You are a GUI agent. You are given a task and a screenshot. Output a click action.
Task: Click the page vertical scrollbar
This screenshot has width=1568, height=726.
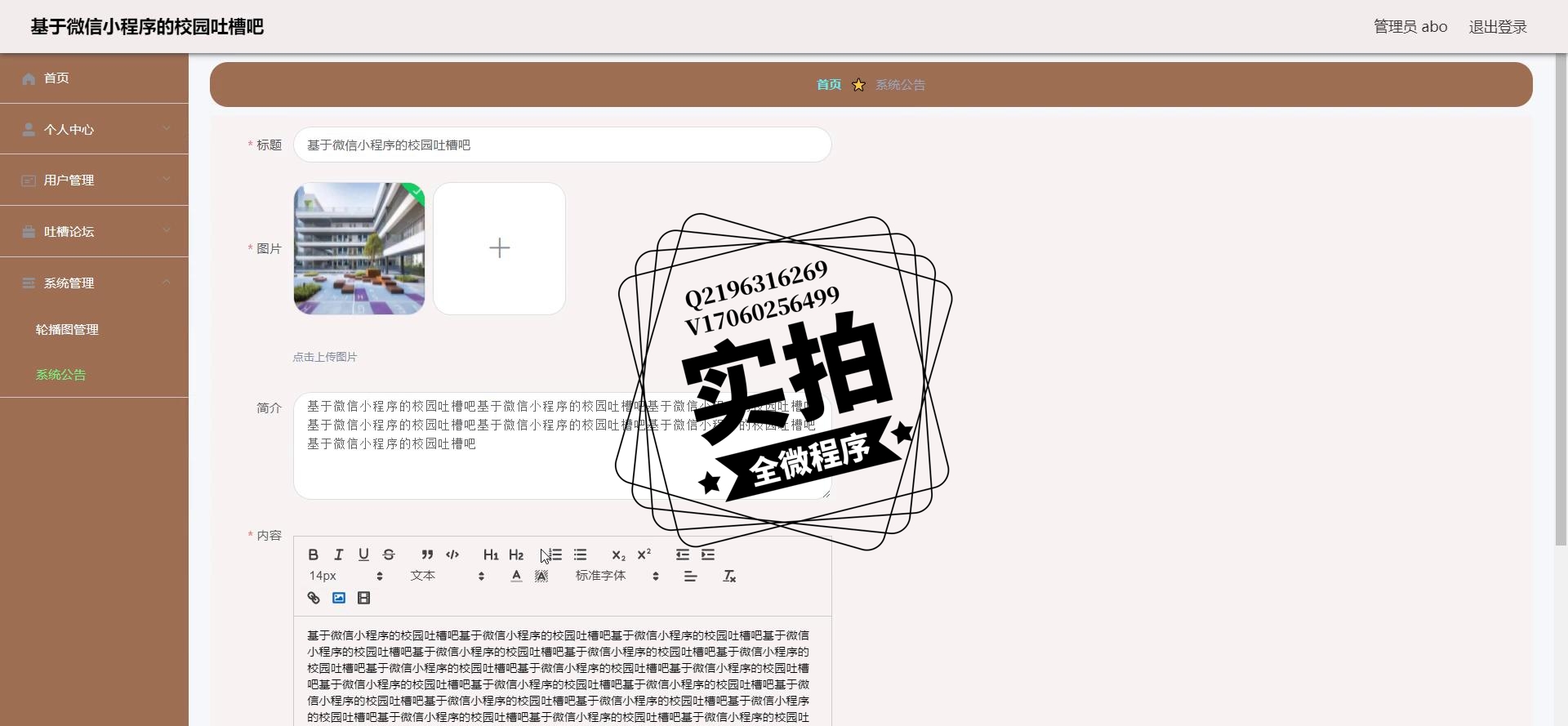[x=1561, y=299]
